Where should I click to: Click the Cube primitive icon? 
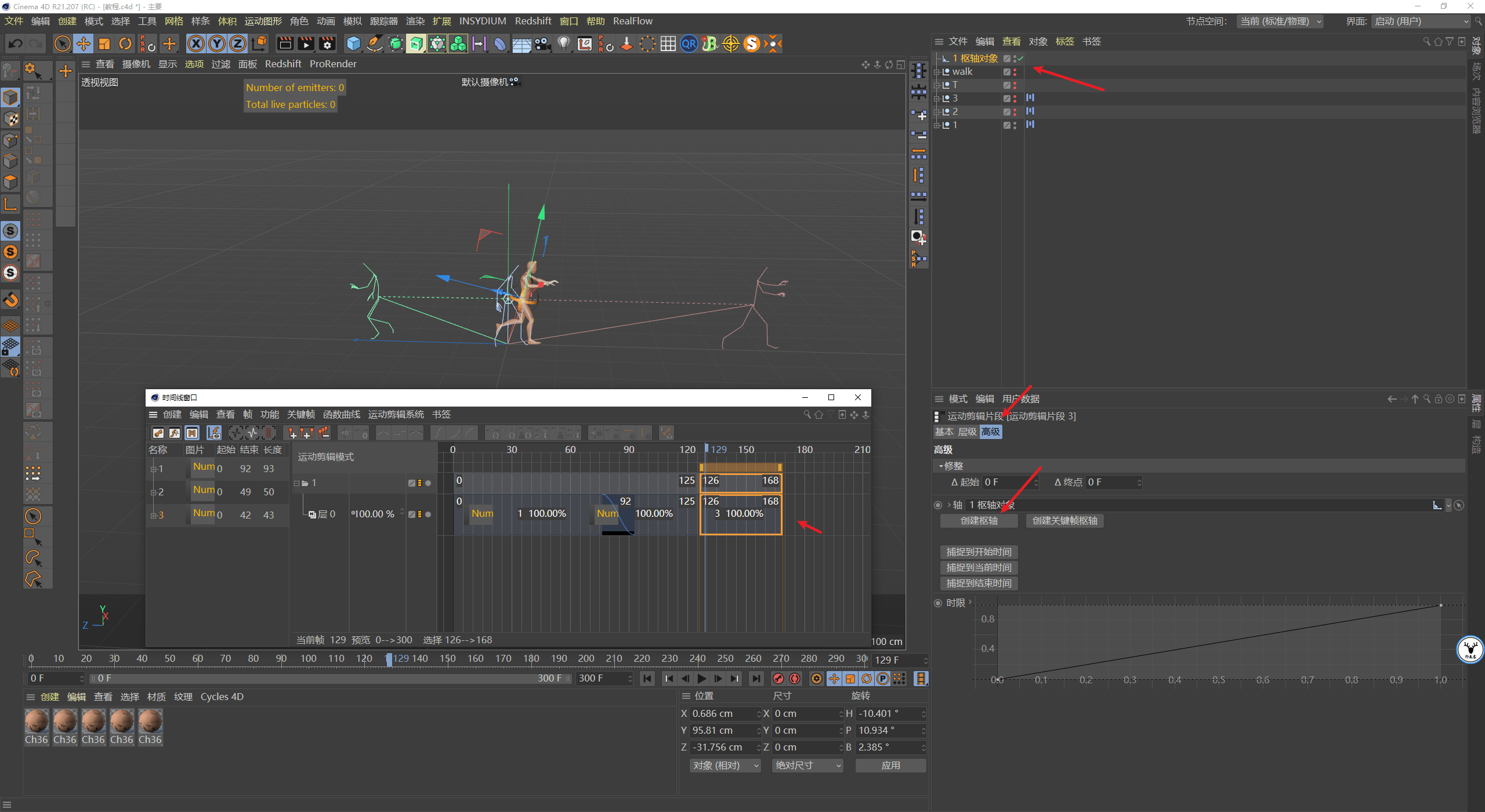[353, 43]
